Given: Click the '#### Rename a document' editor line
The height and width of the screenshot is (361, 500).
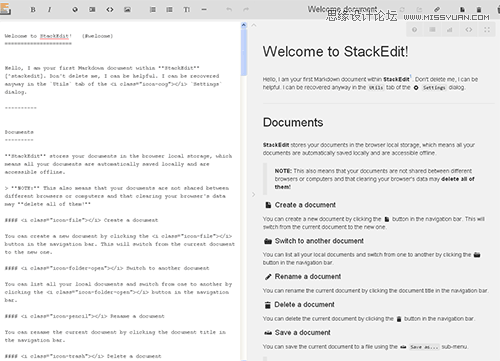Looking at the screenshot, I should click(85, 316).
